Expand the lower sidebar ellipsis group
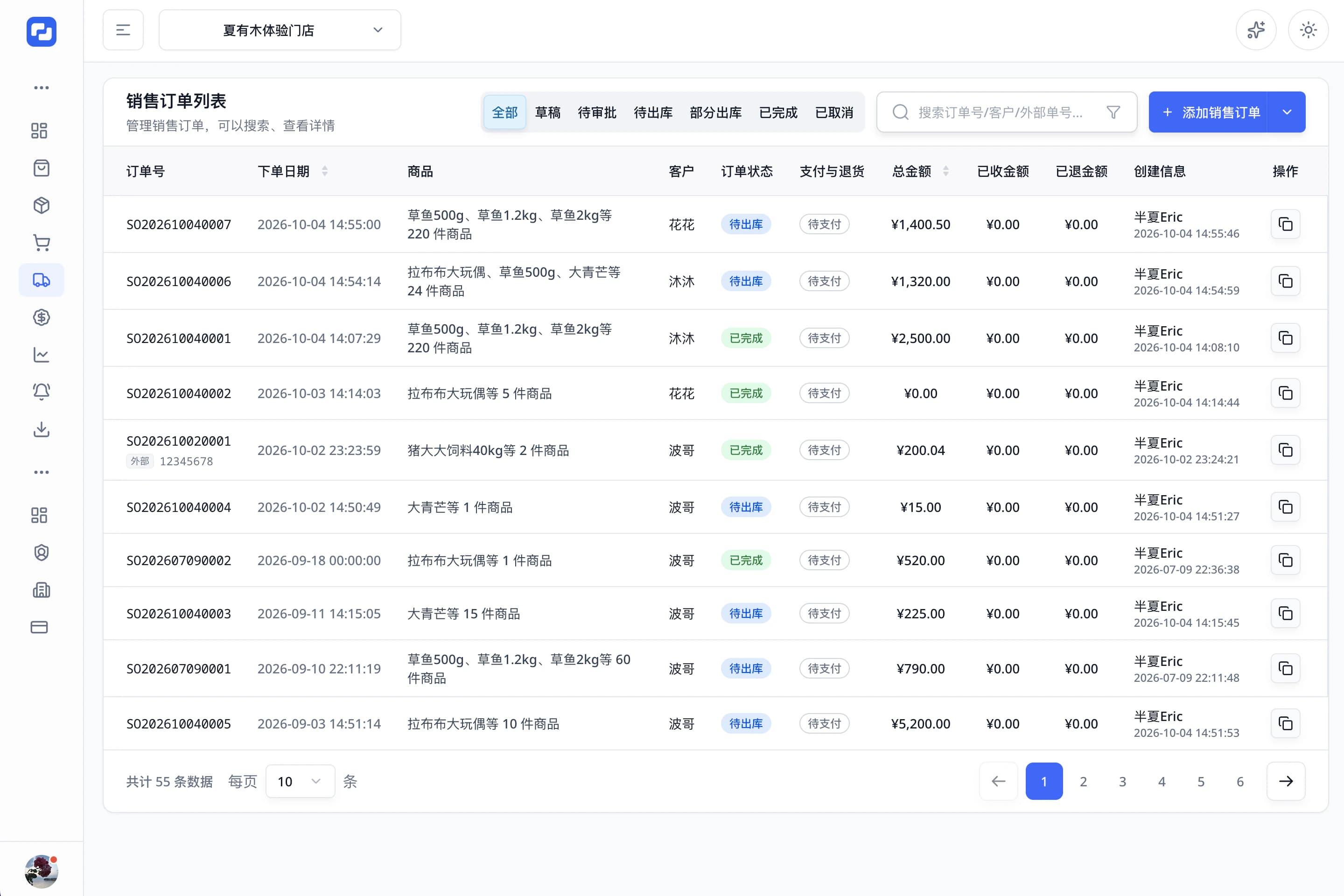This screenshot has height=896, width=1344. coord(41,472)
